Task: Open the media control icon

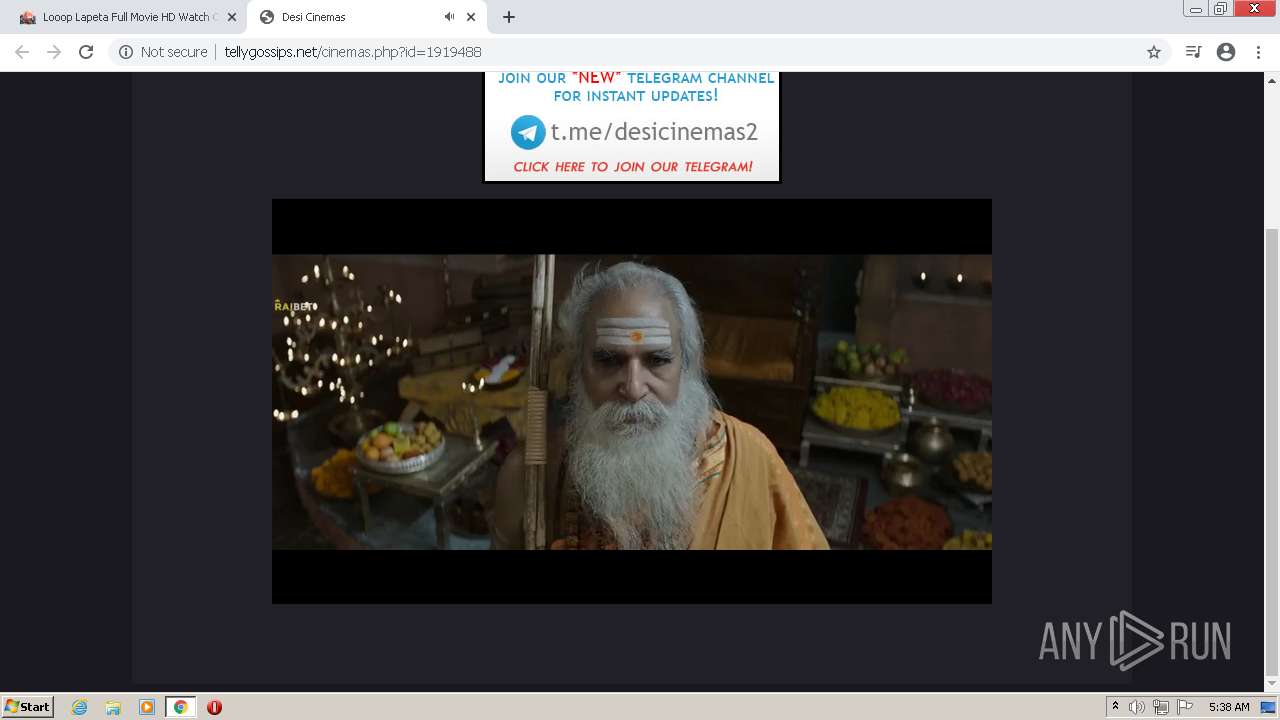Action: tap(1193, 52)
